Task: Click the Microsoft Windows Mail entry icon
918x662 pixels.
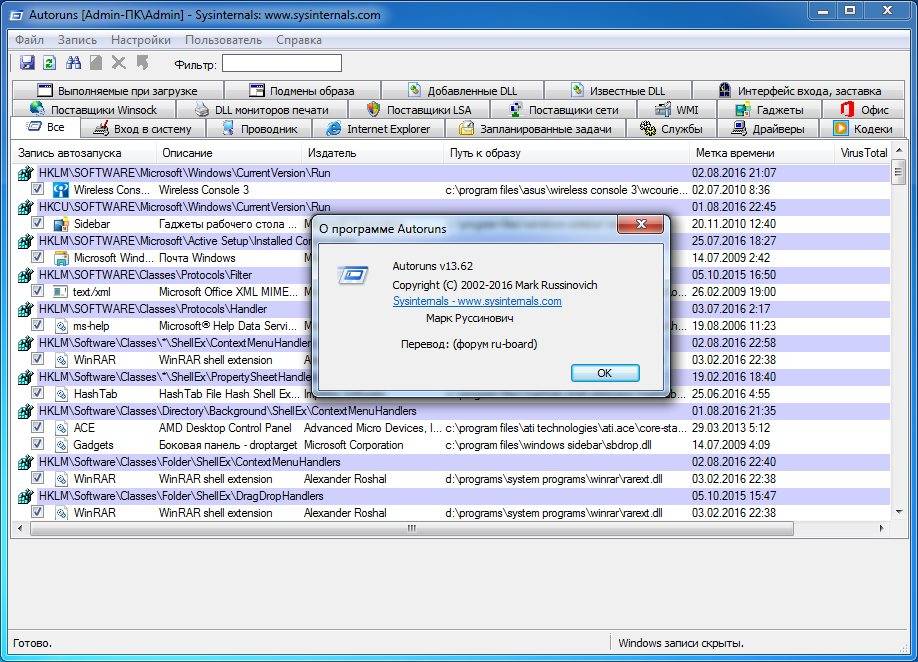Action: [61, 258]
